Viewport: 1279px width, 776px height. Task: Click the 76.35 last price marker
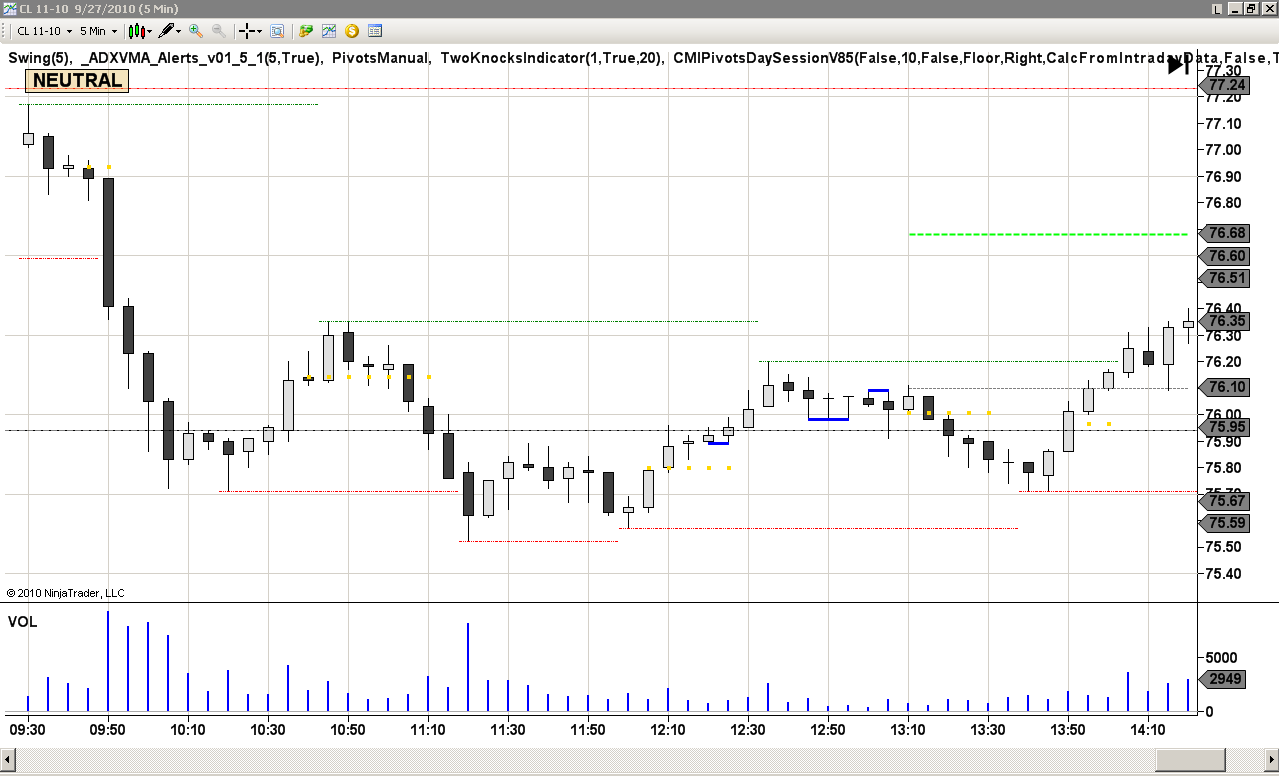click(1226, 321)
